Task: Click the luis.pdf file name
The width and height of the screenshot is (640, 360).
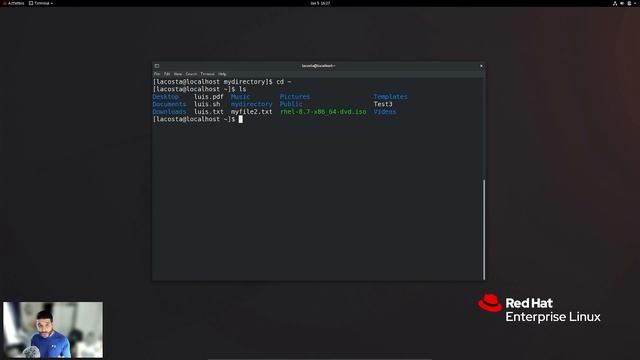Action: click(209, 97)
